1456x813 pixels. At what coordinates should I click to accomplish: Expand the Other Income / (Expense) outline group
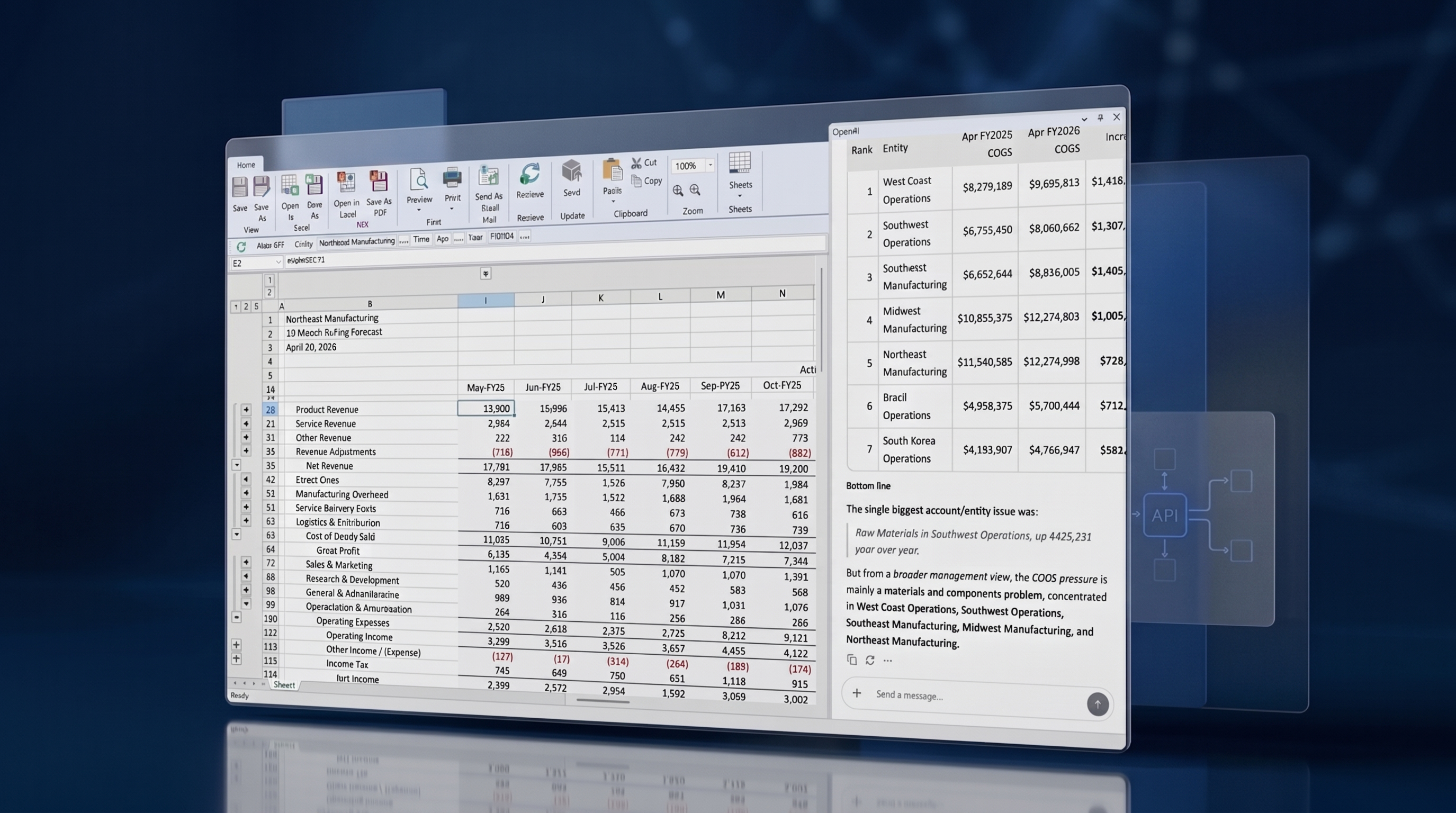(236, 645)
